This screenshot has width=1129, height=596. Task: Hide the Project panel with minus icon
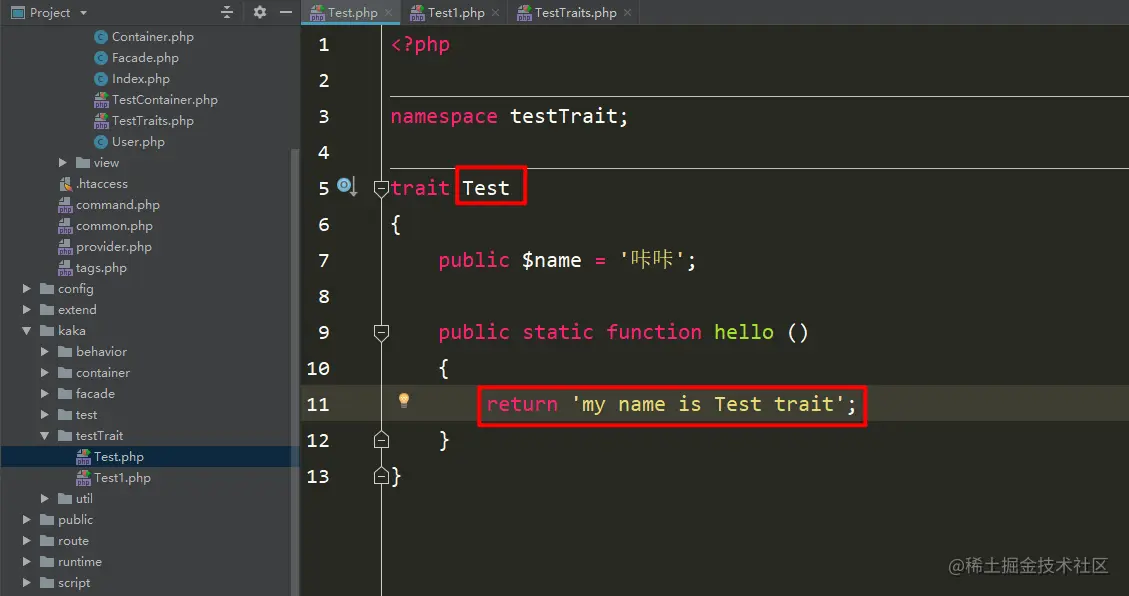(x=286, y=12)
